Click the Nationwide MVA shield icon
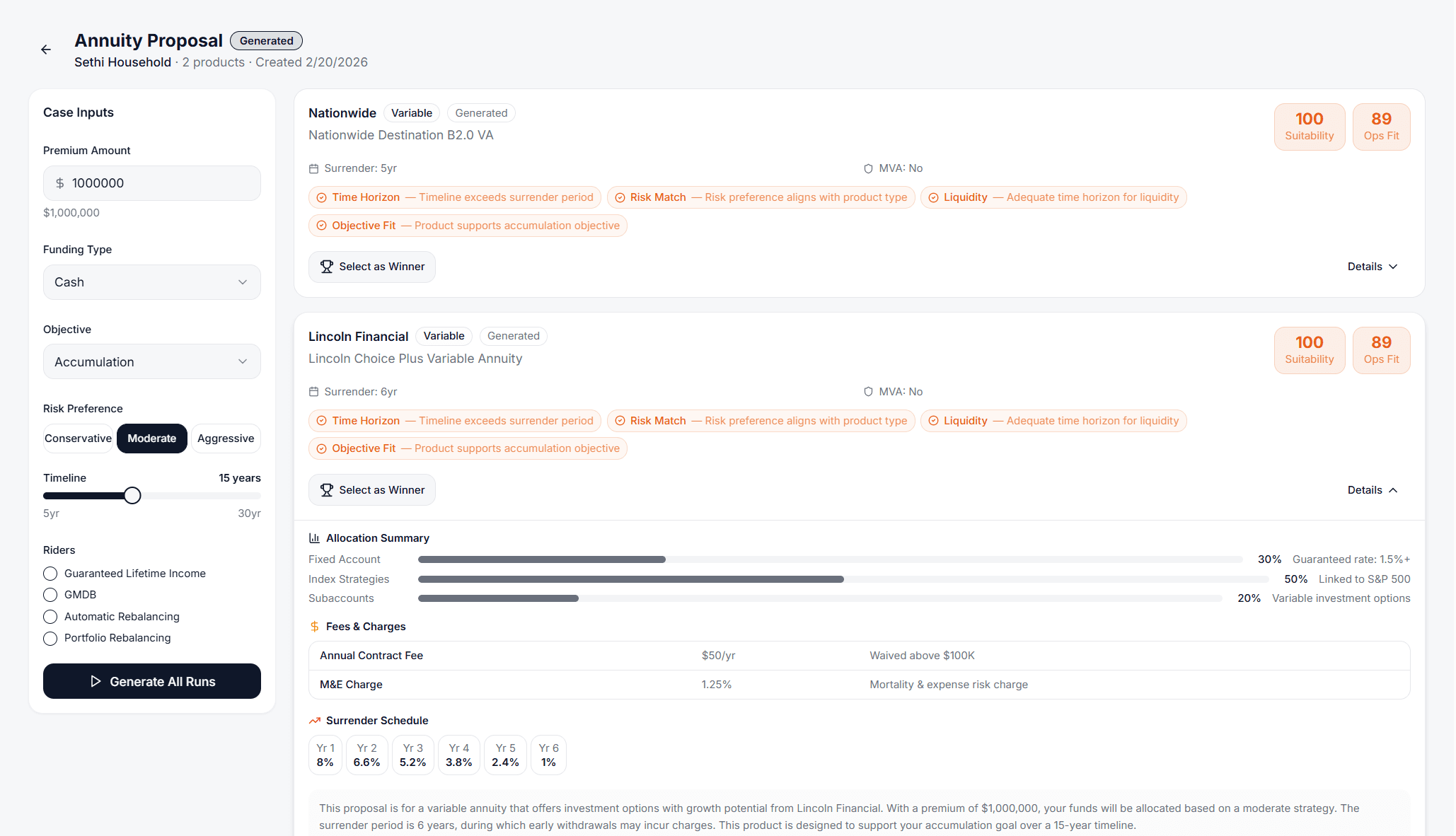1456x836 pixels. pyautogui.click(x=868, y=168)
